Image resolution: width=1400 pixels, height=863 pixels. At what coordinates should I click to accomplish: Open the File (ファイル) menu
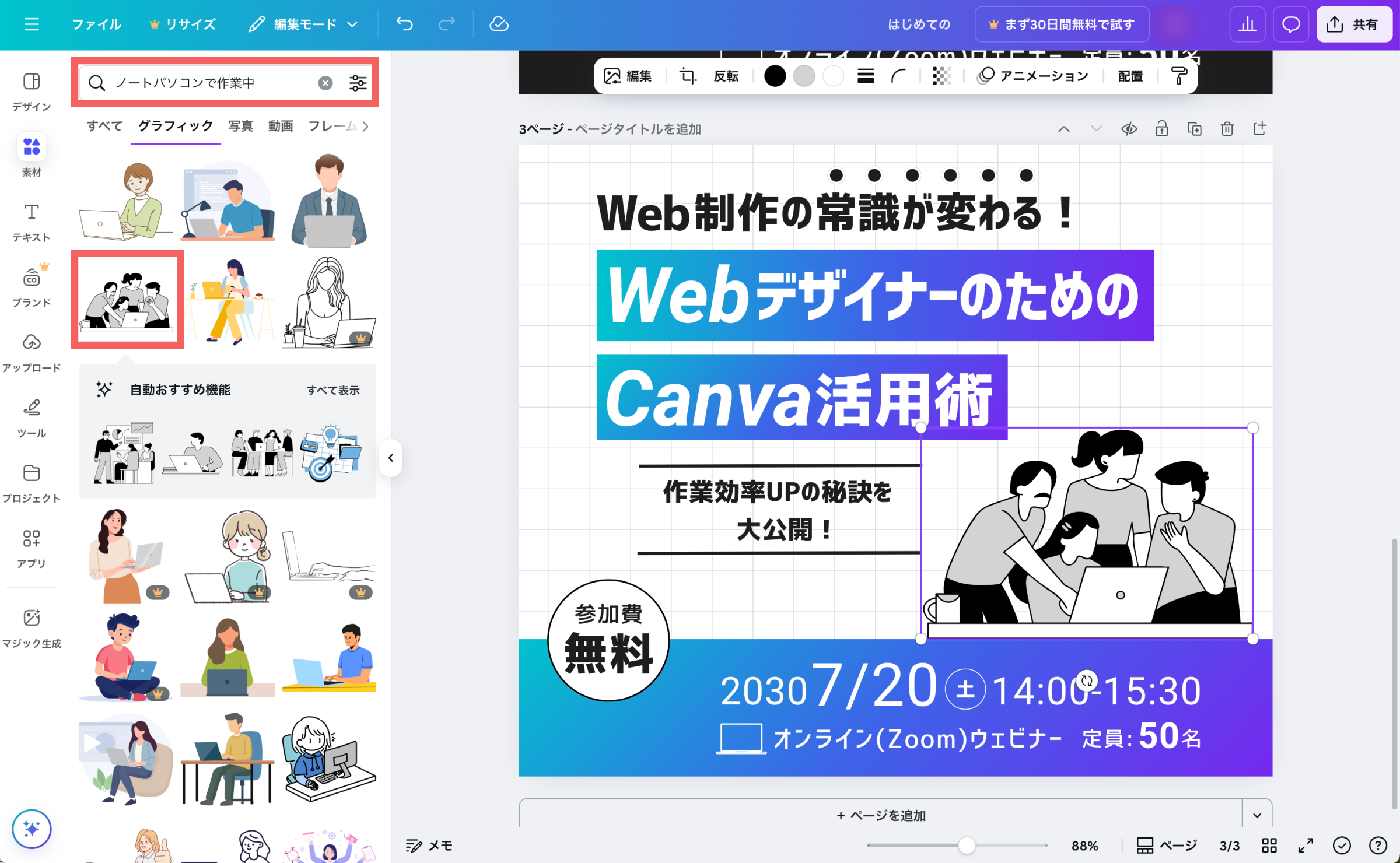tap(96, 24)
